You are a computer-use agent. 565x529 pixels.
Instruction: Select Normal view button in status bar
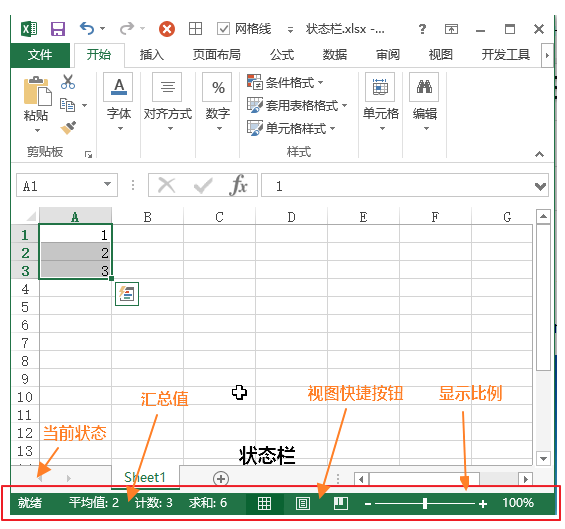pos(264,503)
